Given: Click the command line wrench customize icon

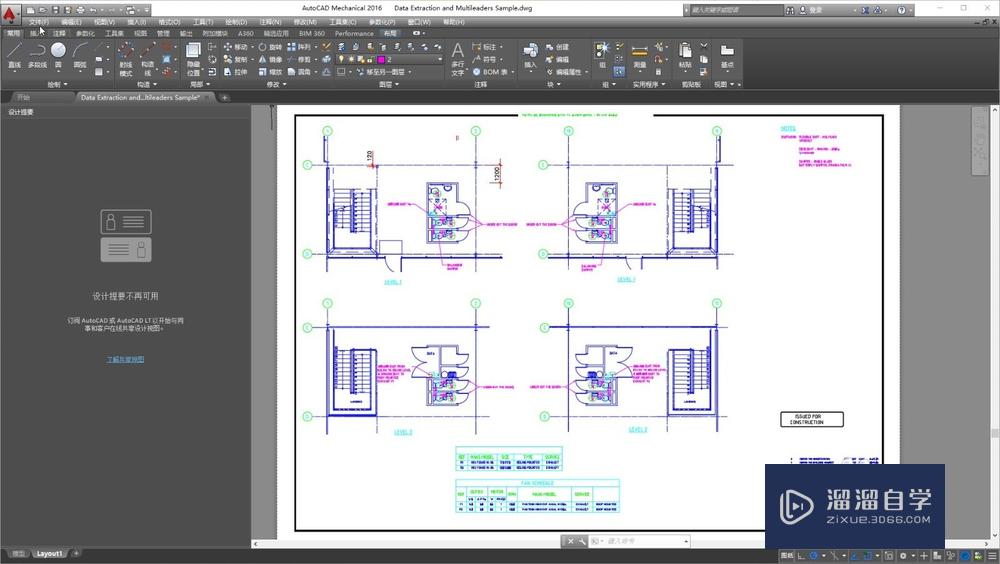Looking at the screenshot, I should [582, 541].
